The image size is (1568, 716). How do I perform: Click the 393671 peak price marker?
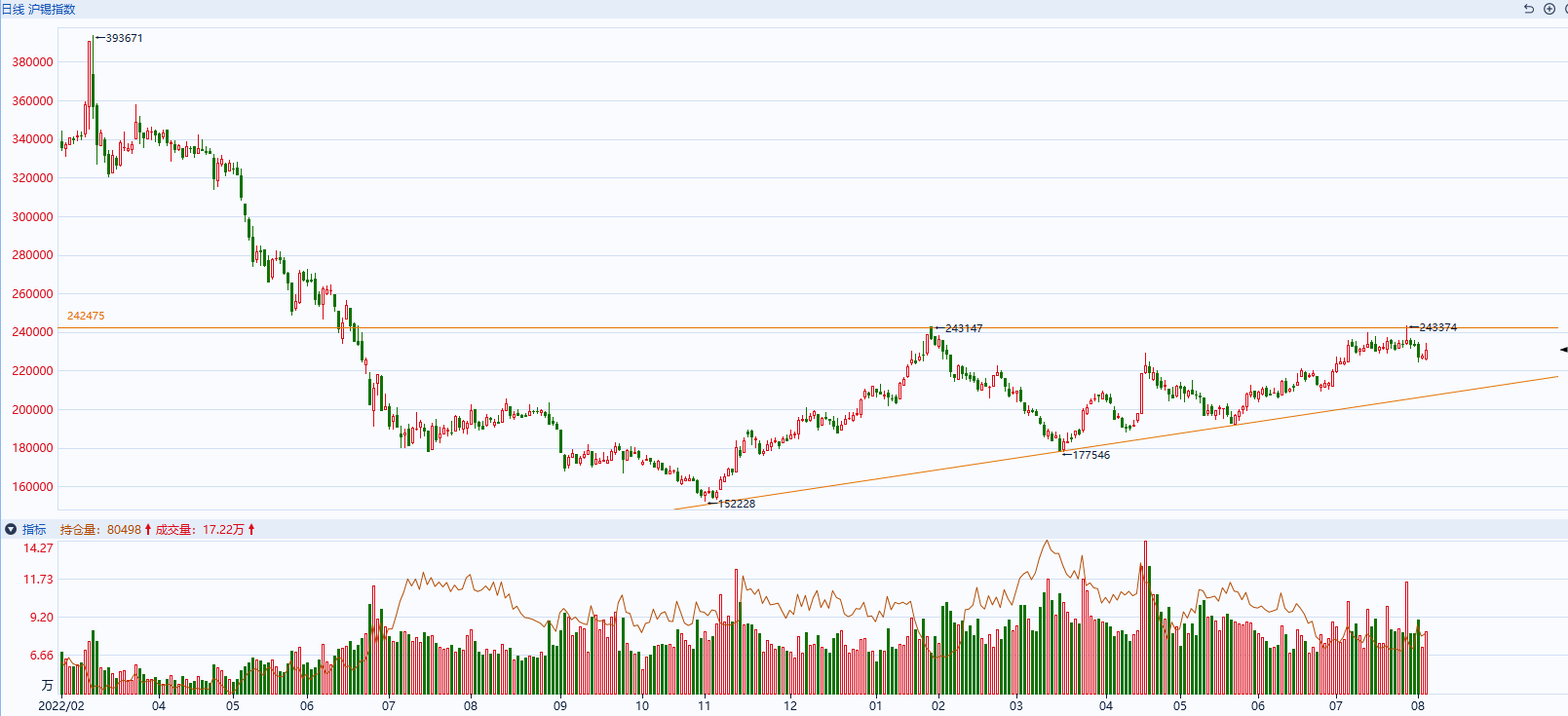124,38
